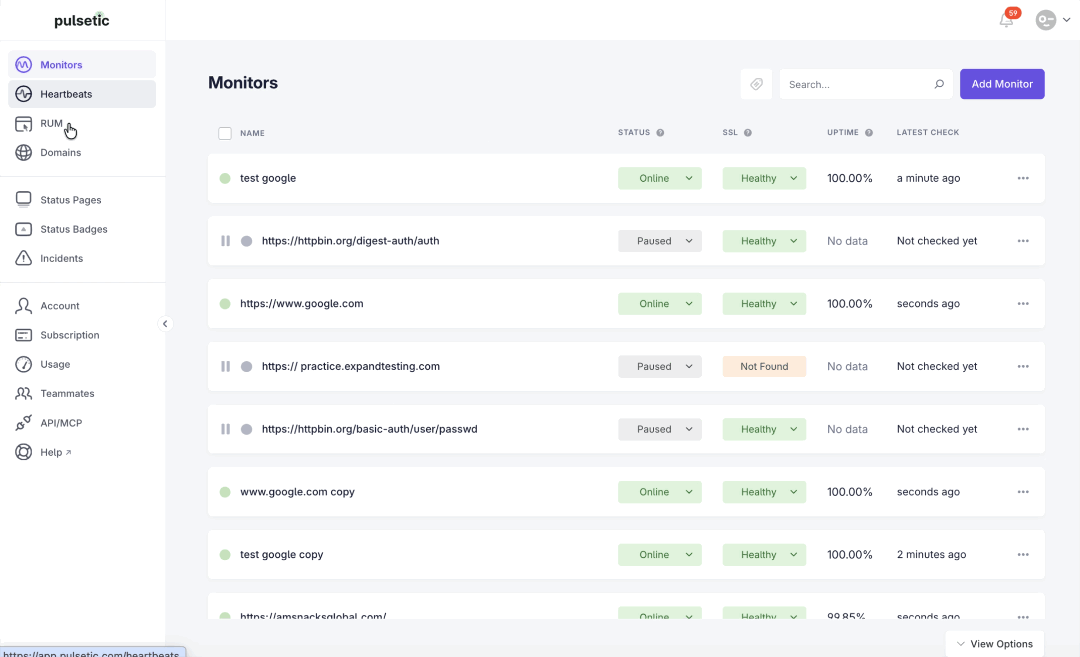The height and width of the screenshot is (657, 1080).
Task: Click the Teammates people icon
Action: (x=23, y=393)
